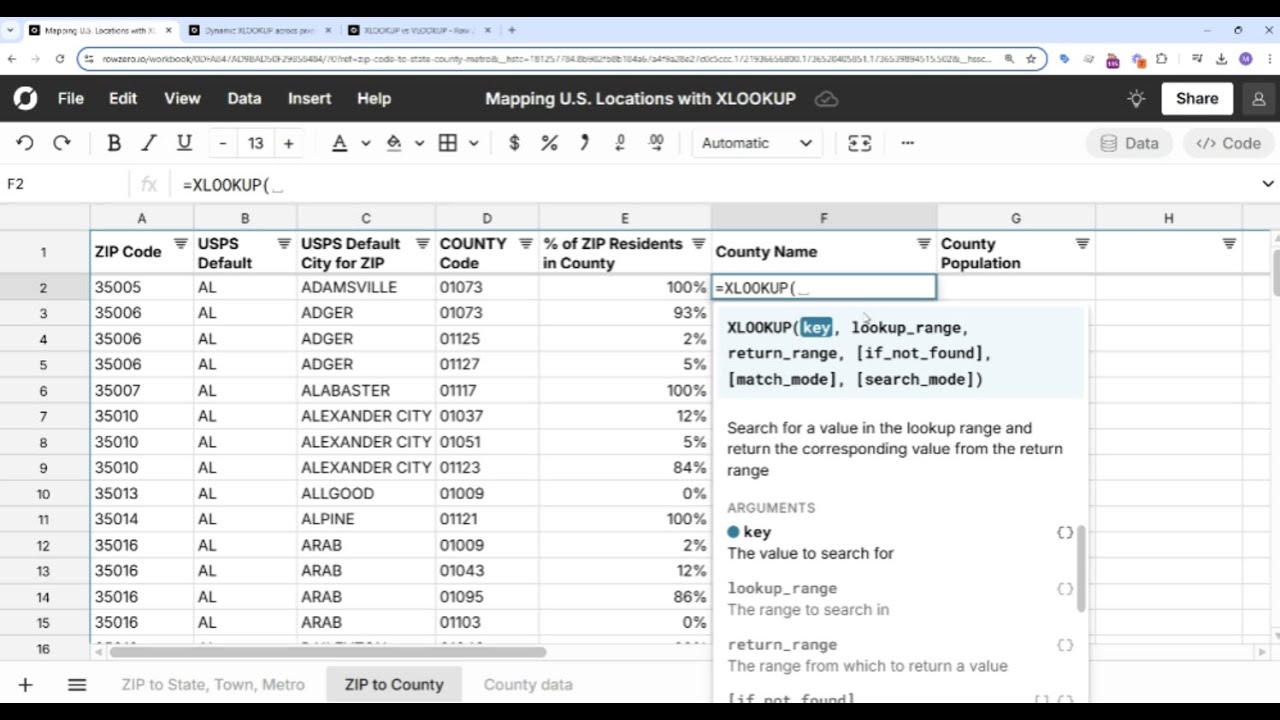Screen dimensions: 1280x720
Task: Open the Help menu
Action: (374, 98)
